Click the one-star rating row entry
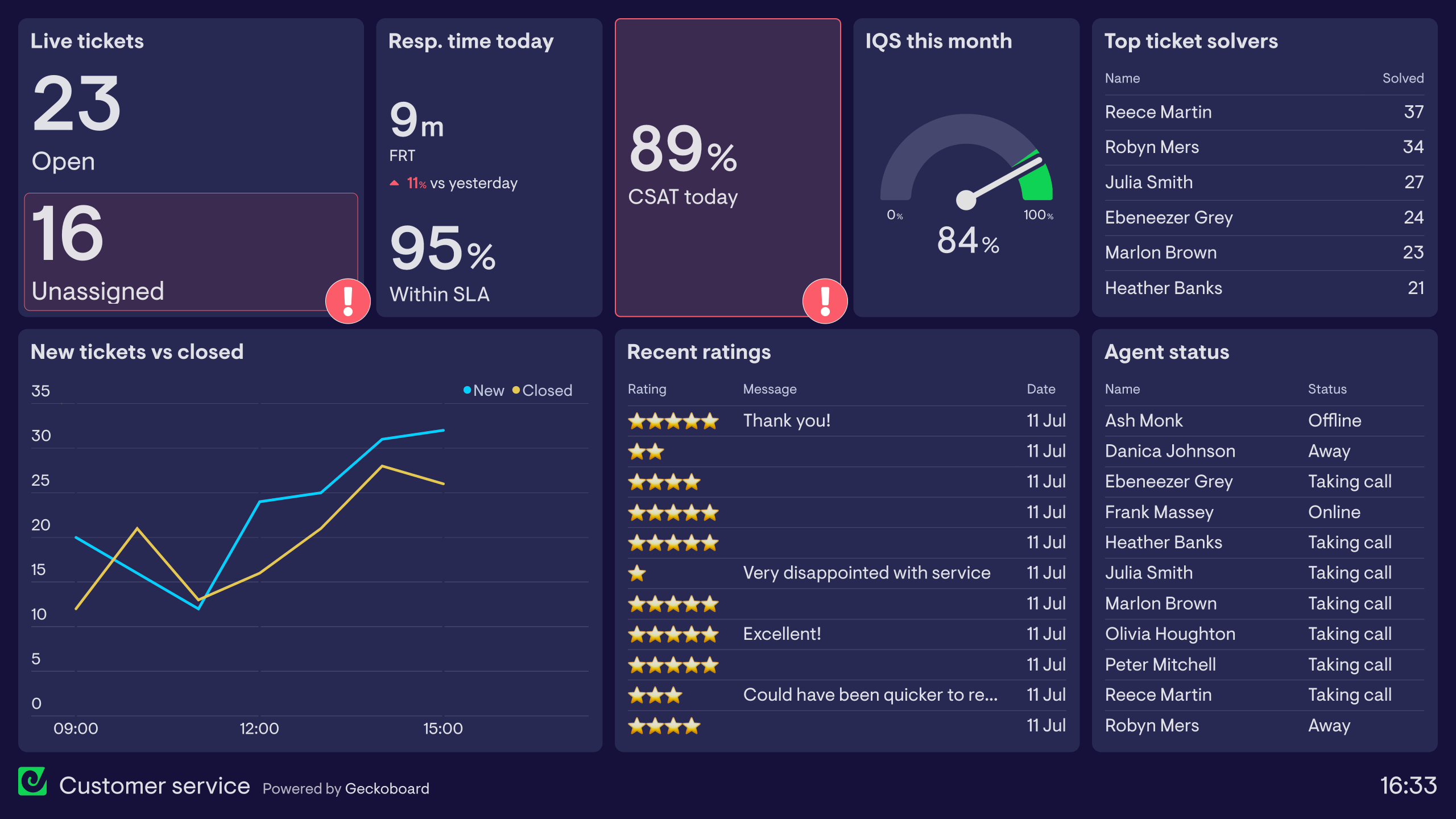1456x819 pixels. pyautogui.click(x=840, y=573)
